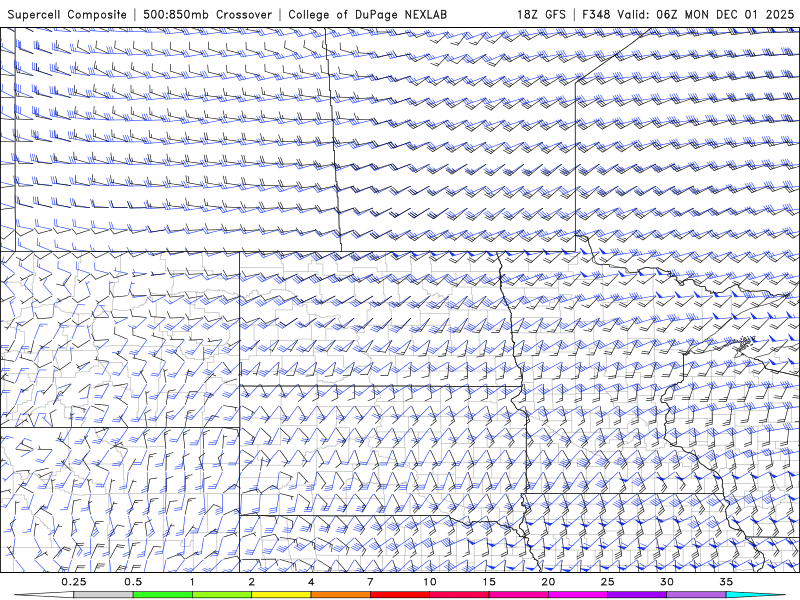This screenshot has width=800, height=600.
Task: Click the legend label reading 25
Action: pos(607,582)
